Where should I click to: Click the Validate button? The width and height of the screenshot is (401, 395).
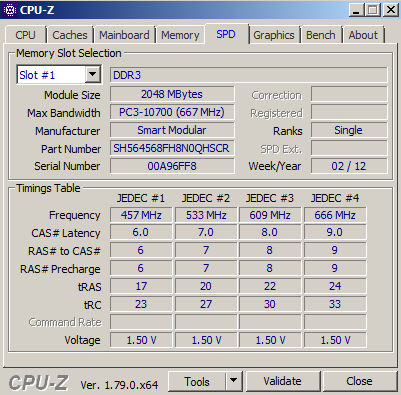tap(282, 381)
